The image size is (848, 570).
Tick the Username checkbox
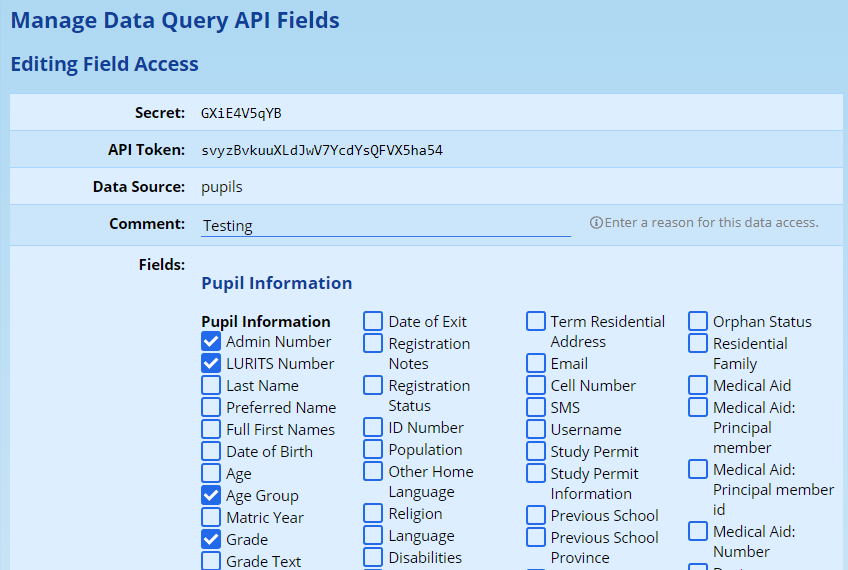[x=536, y=429]
